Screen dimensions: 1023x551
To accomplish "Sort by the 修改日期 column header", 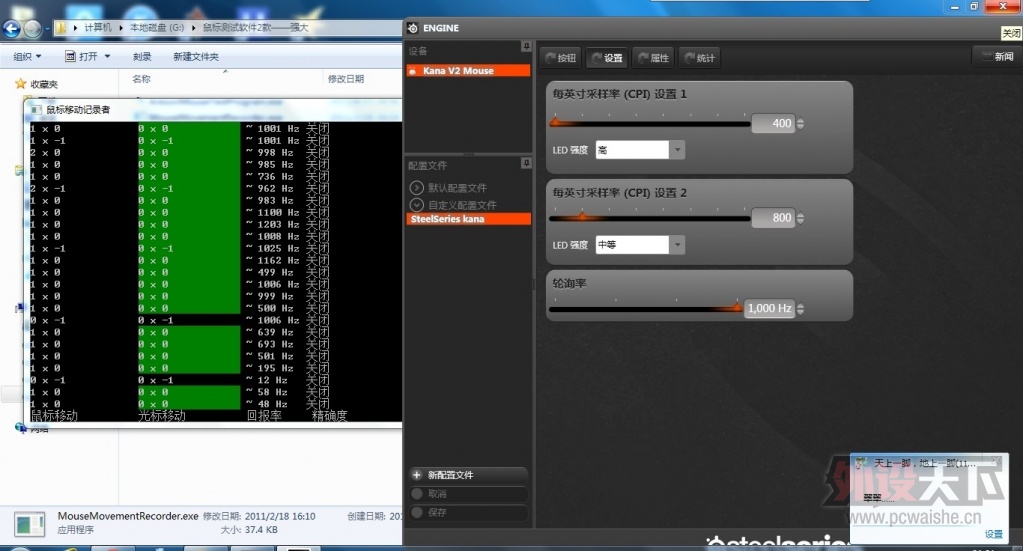I will pos(346,79).
